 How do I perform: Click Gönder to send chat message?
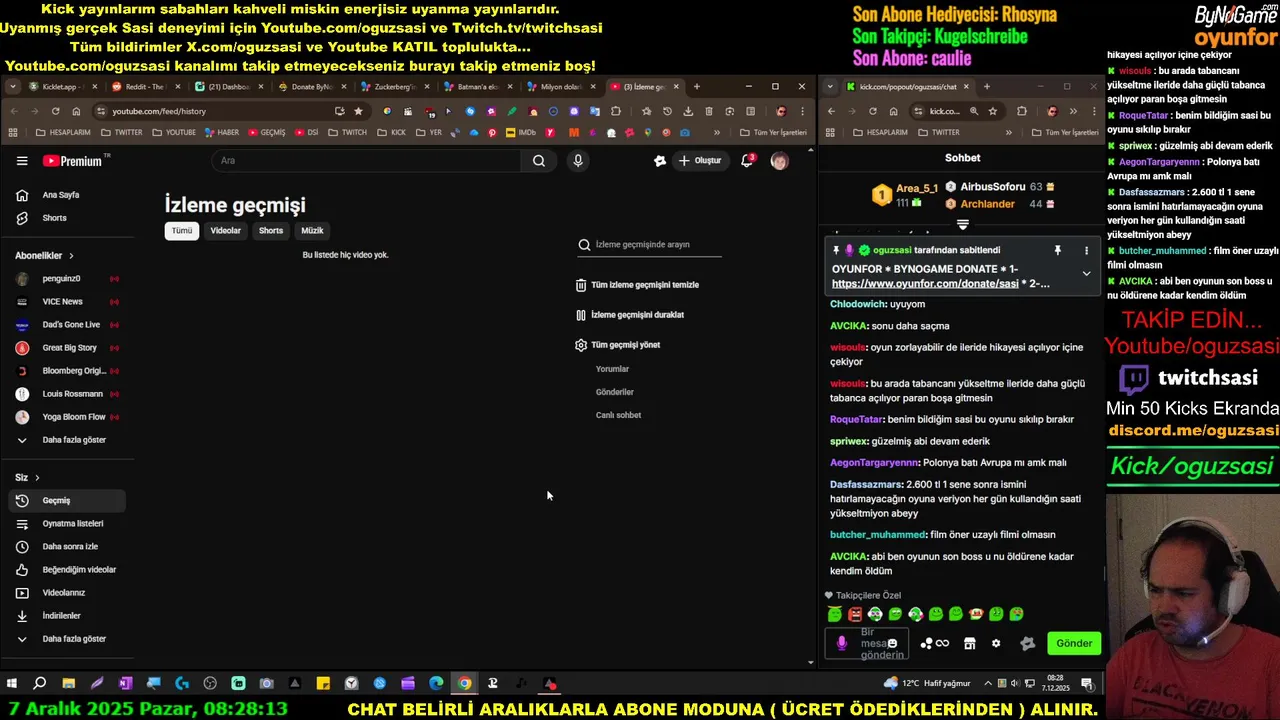(x=1074, y=644)
